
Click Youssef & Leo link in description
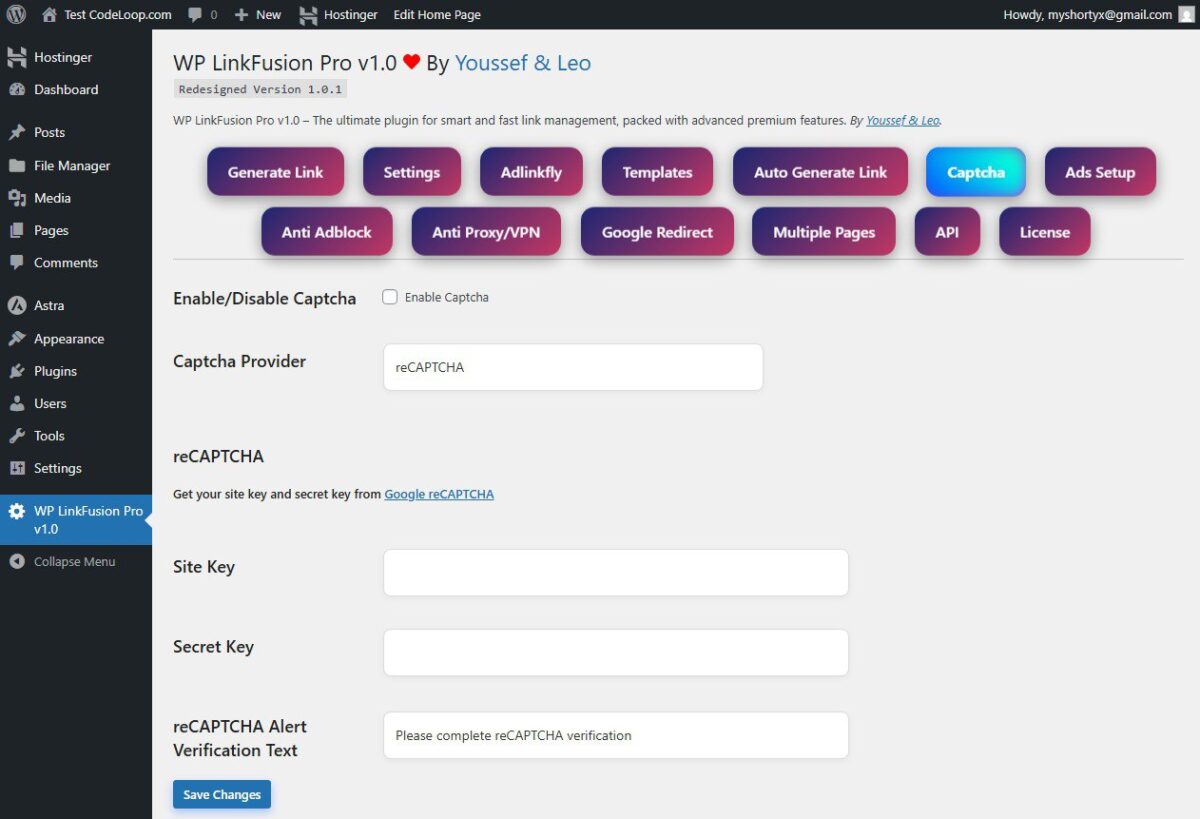pyautogui.click(x=903, y=120)
